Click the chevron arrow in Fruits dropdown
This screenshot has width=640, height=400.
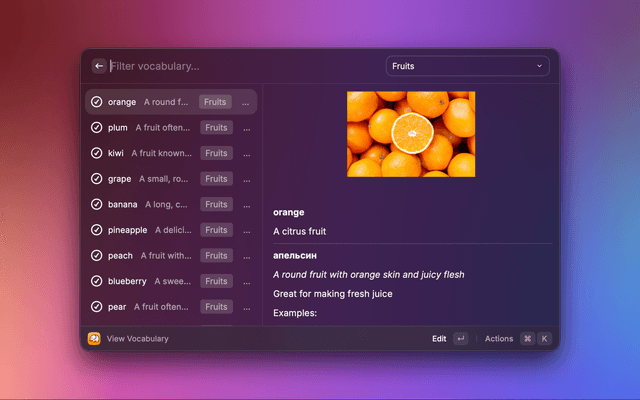point(540,66)
